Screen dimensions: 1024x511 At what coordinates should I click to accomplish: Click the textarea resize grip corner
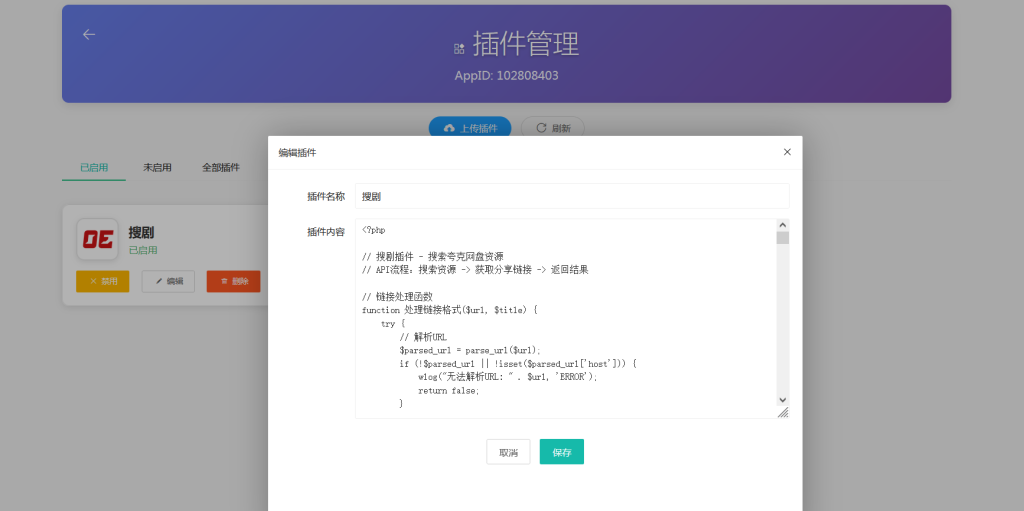783,412
